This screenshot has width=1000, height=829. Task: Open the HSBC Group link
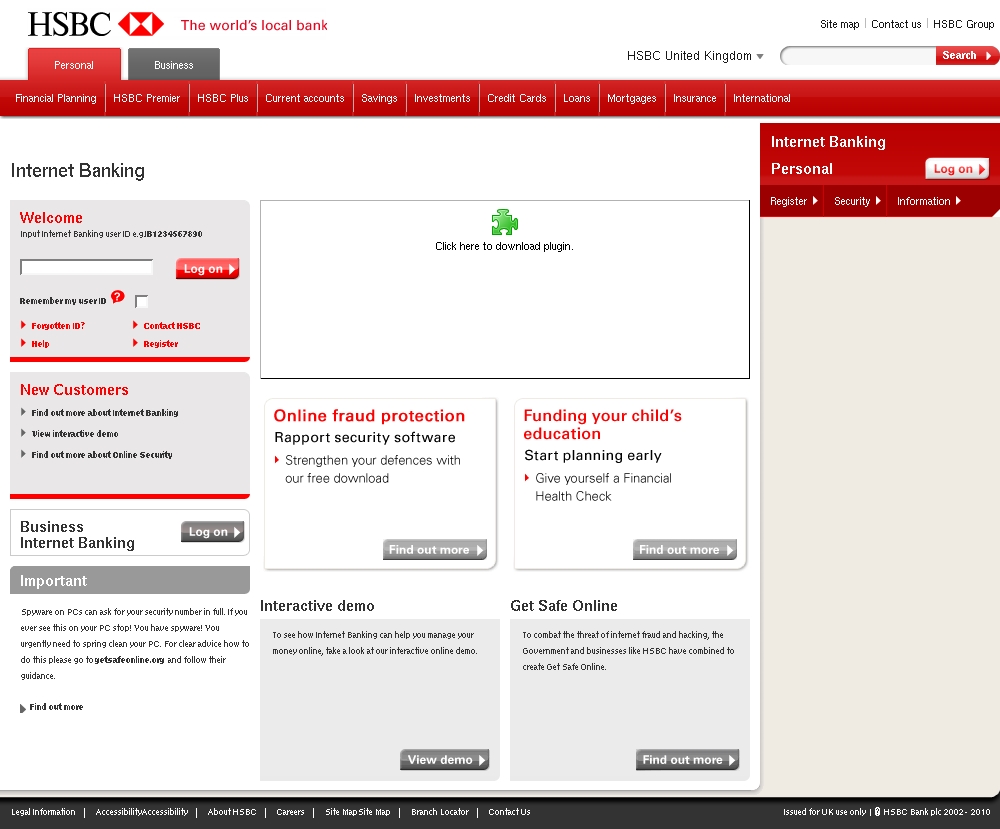point(963,24)
